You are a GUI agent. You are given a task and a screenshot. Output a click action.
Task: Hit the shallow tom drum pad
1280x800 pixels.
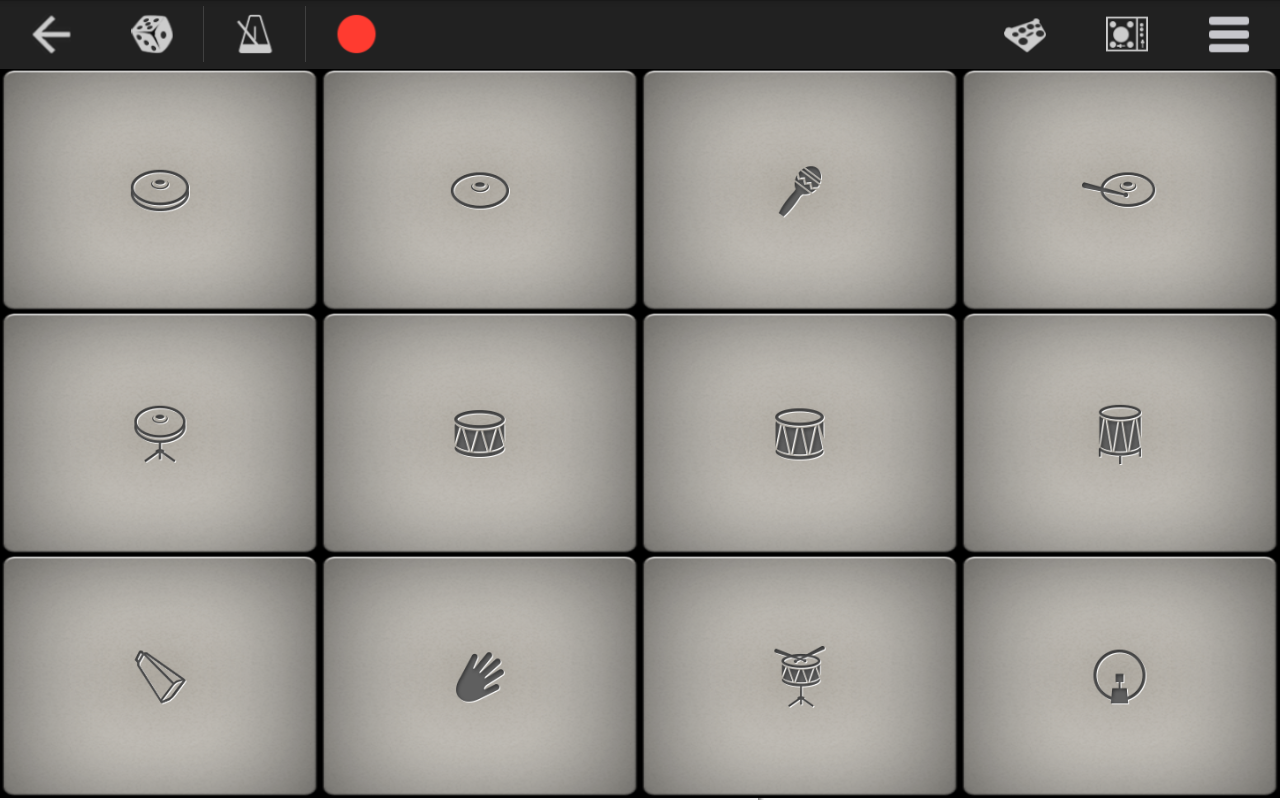click(480, 433)
